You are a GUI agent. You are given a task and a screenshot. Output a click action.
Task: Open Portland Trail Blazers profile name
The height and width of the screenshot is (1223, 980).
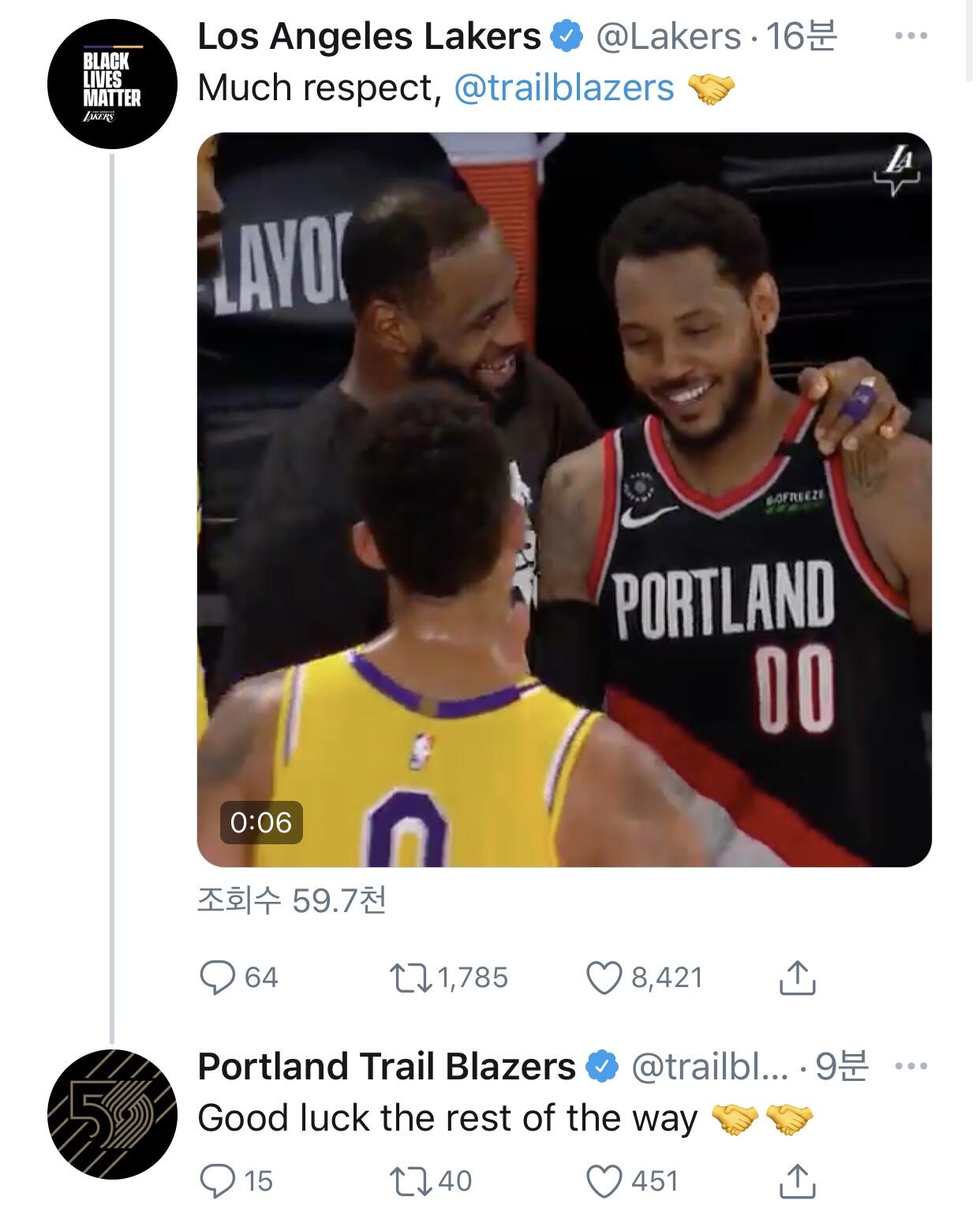click(386, 1067)
